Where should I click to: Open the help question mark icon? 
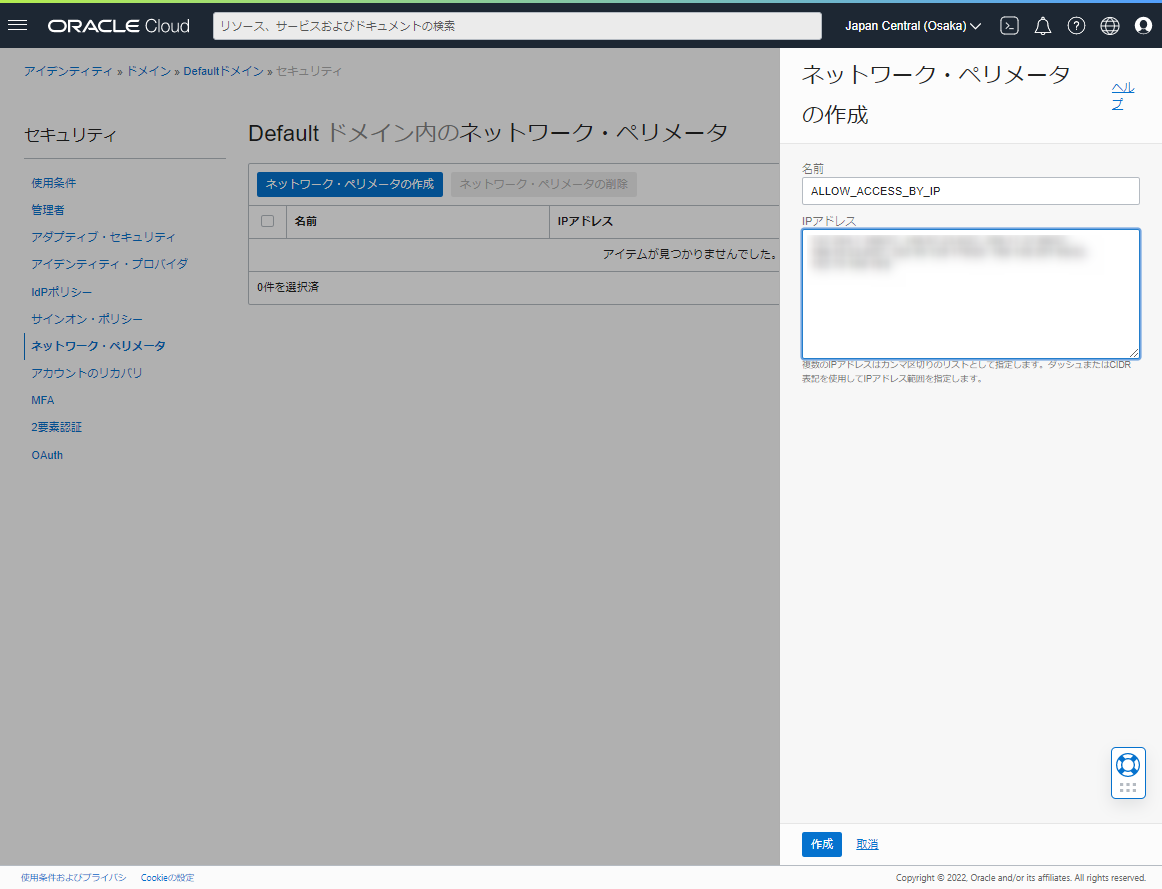click(x=1076, y=26)
